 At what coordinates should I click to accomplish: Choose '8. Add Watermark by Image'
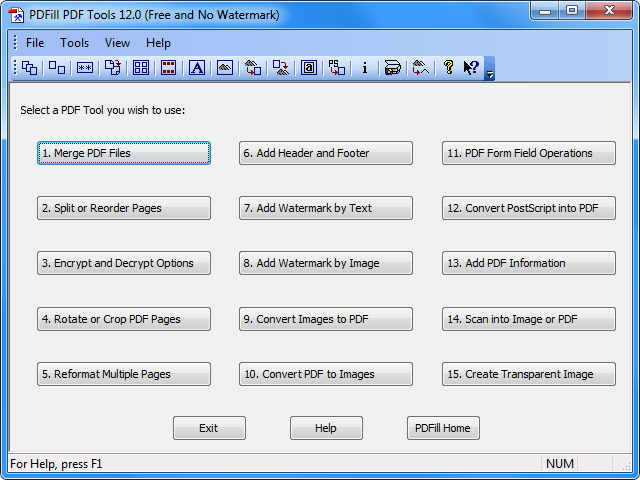click(326, 263)
